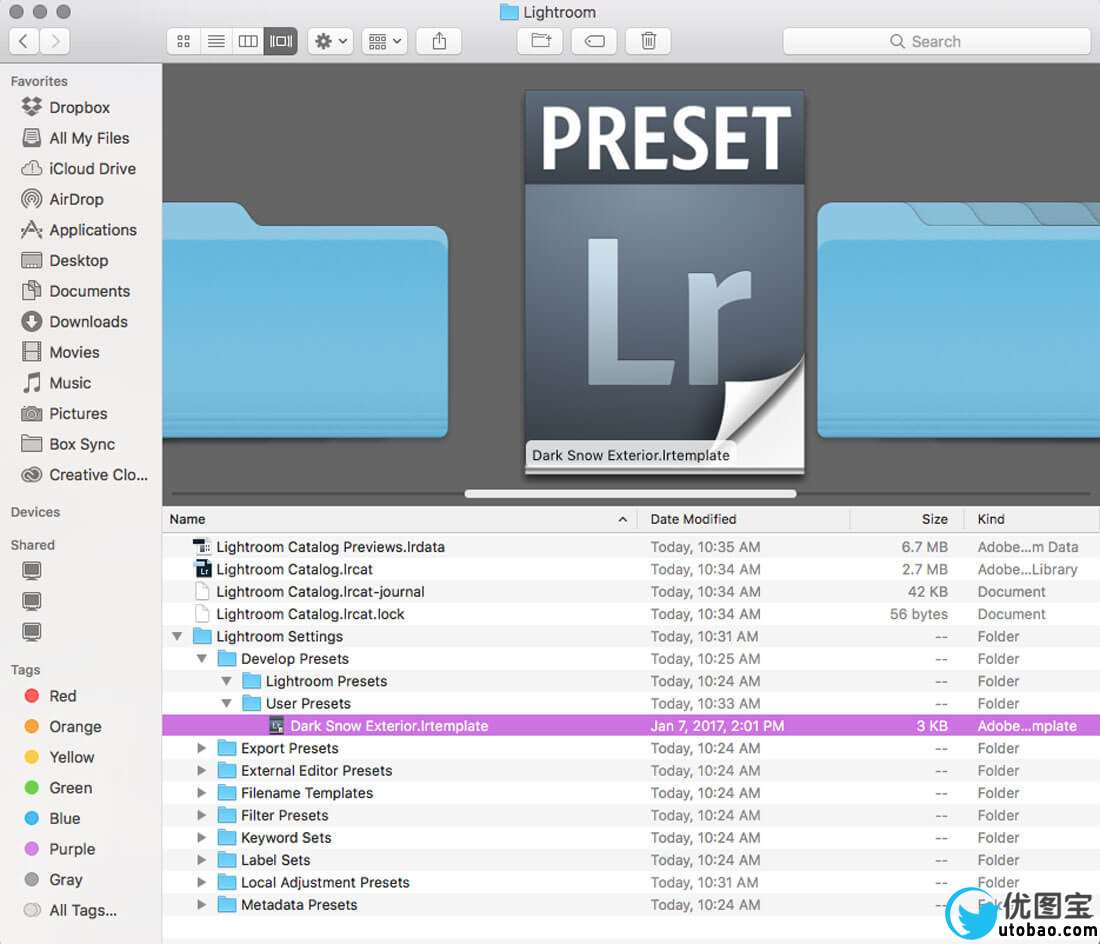Create a new folder from toolbar
The width and height of the screenshot is (1100, 944).
540,41
